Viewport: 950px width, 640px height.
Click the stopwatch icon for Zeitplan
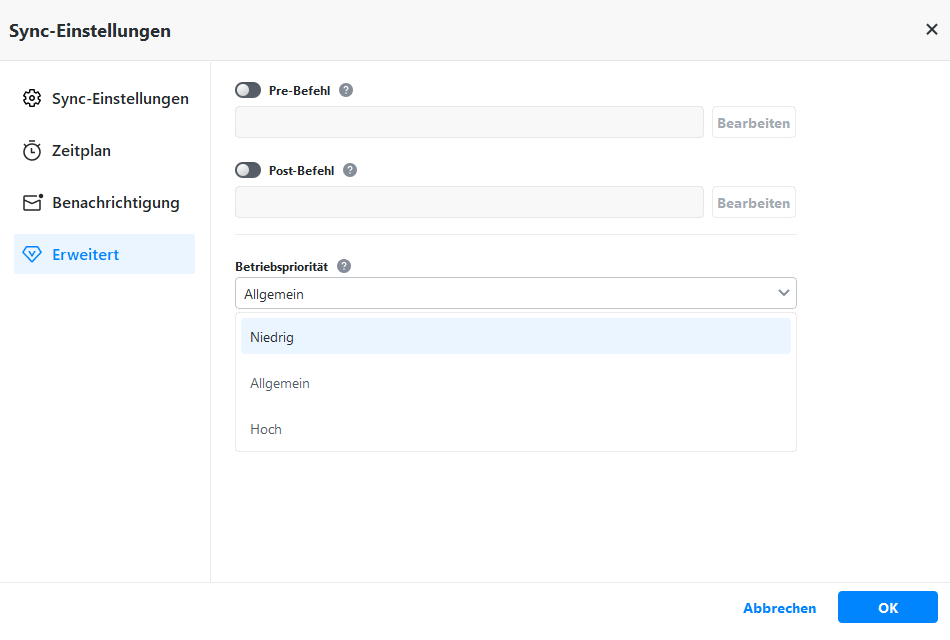tap(32, 151)
